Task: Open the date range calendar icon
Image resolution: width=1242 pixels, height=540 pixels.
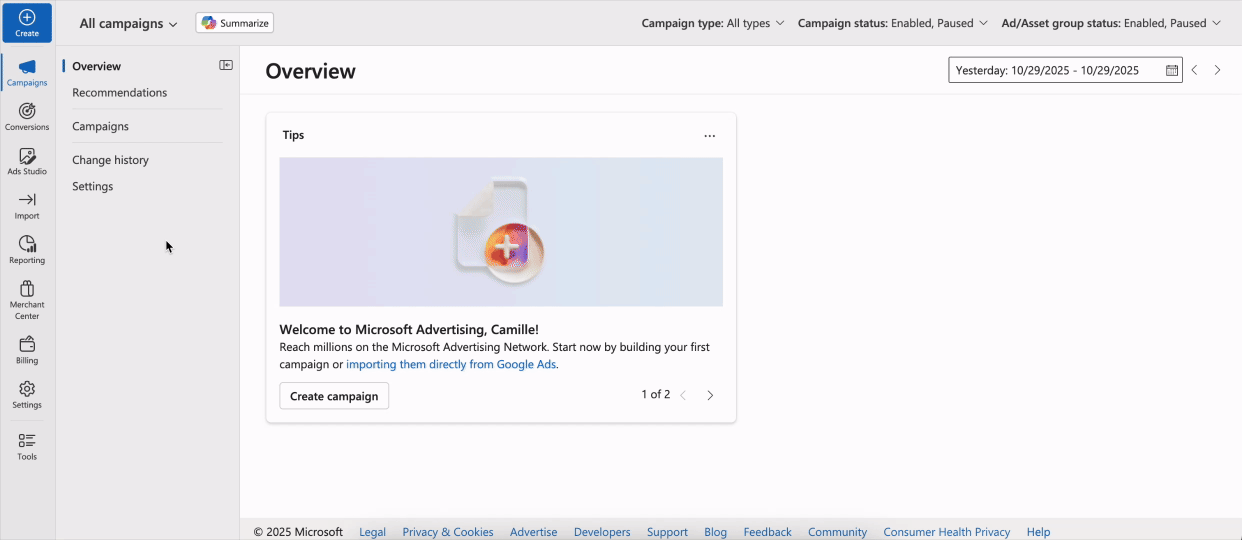Action: click(x=1172, y=70)
